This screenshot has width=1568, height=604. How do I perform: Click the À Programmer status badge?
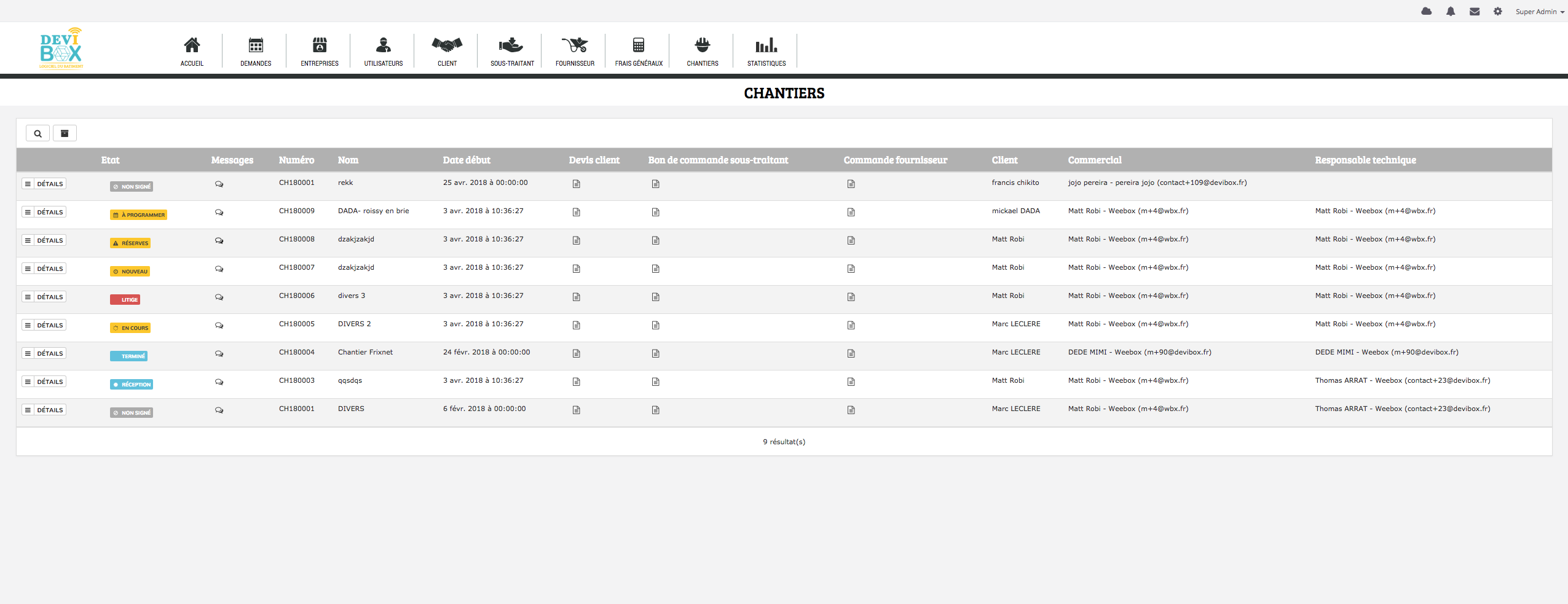point(138,215)
